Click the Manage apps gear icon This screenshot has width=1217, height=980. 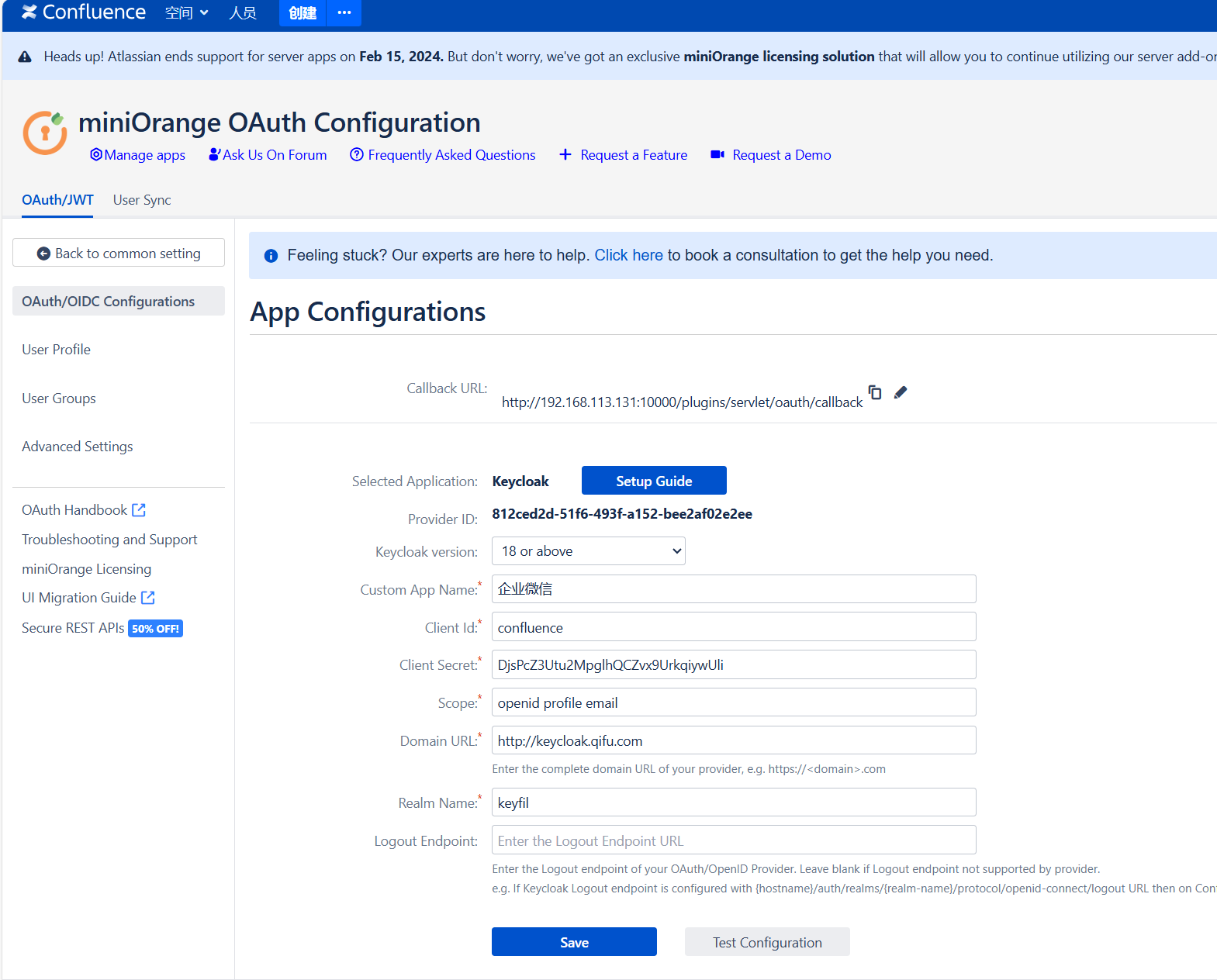(96, 154)
